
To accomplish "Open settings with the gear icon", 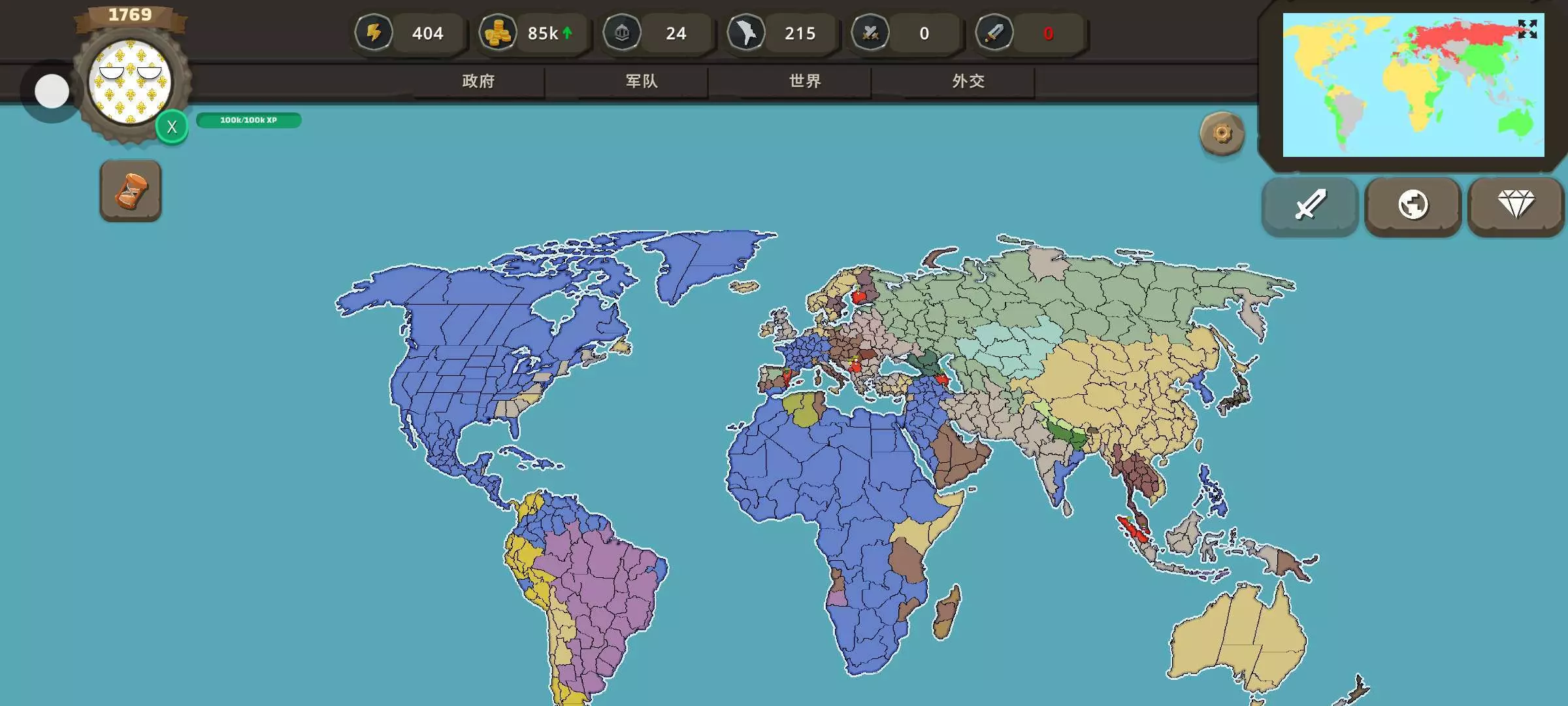I will 1222,133.
